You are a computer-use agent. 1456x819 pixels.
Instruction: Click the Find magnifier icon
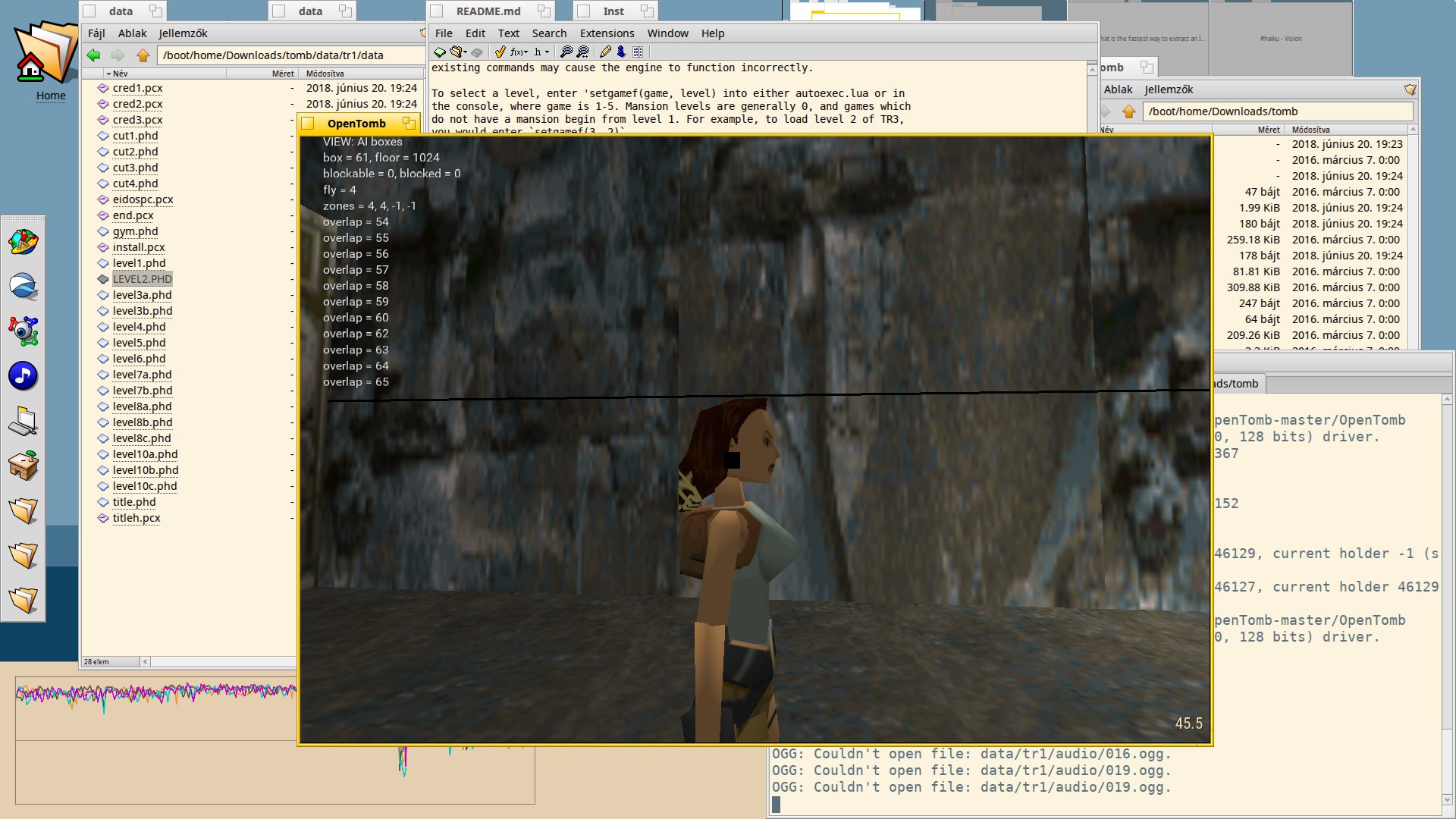pos(566,52)
